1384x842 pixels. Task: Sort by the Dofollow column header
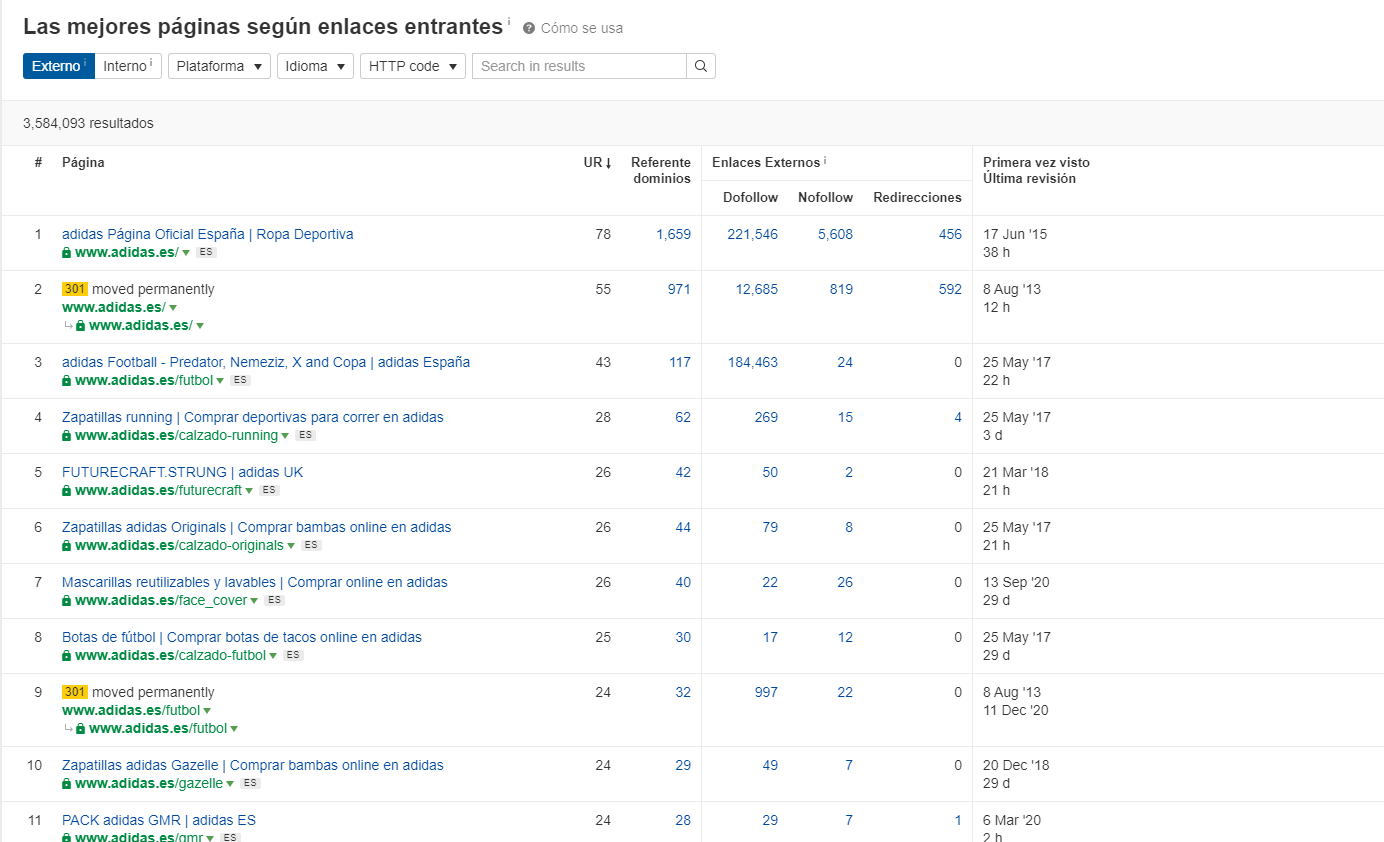(x=750, y=198)
